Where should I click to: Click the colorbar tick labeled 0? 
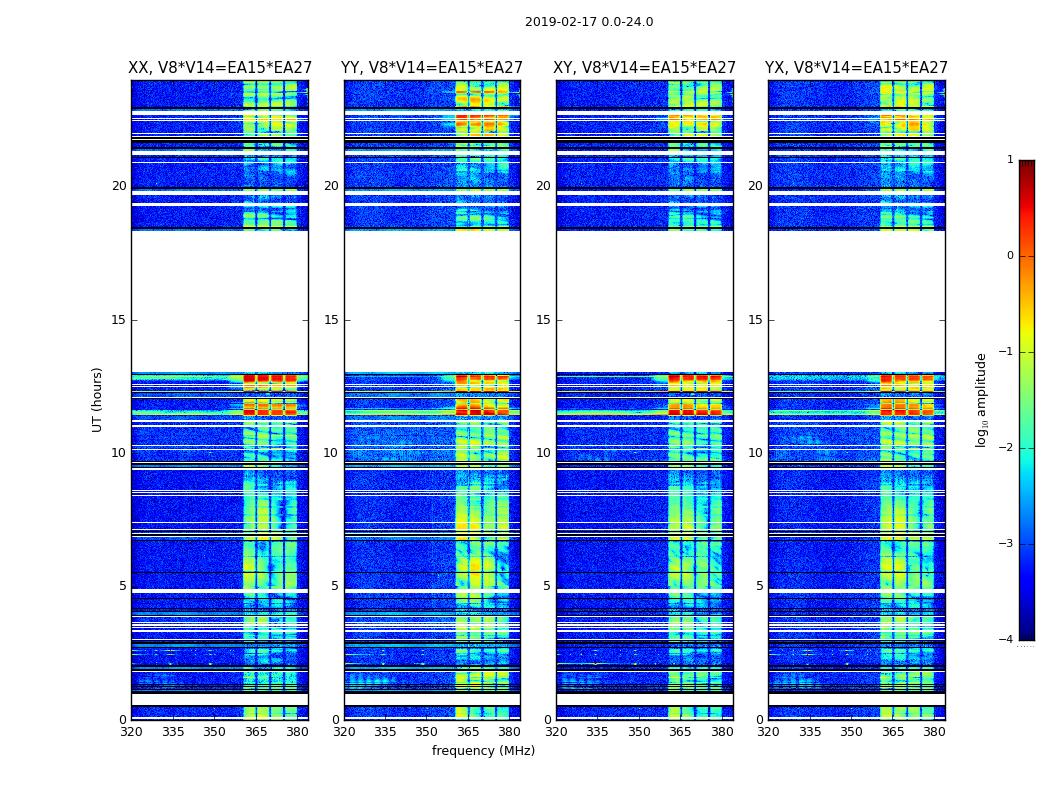click(1010, 256)
